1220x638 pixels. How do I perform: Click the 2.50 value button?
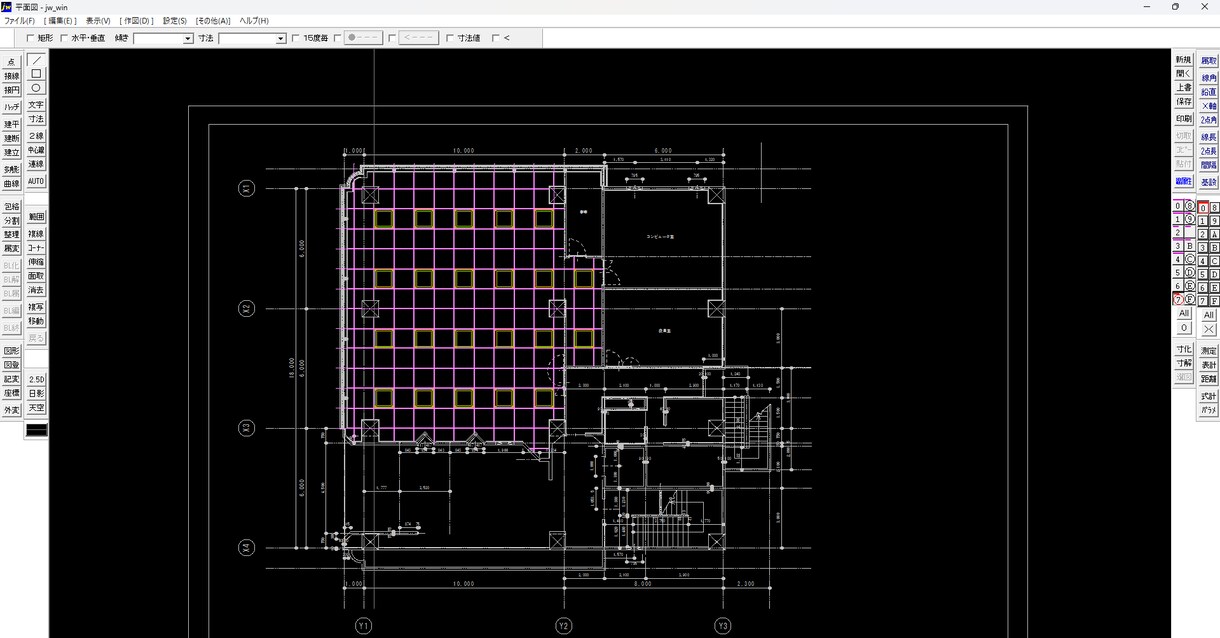click(36, 380)
